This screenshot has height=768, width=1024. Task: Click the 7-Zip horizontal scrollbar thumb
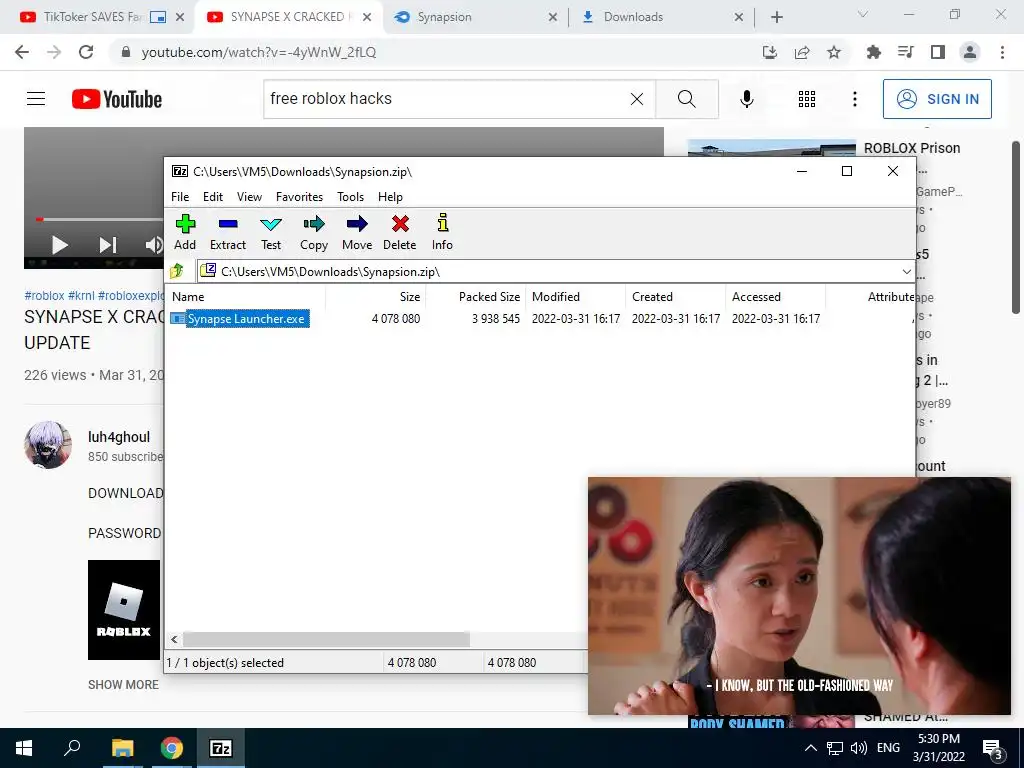(326, 639)
